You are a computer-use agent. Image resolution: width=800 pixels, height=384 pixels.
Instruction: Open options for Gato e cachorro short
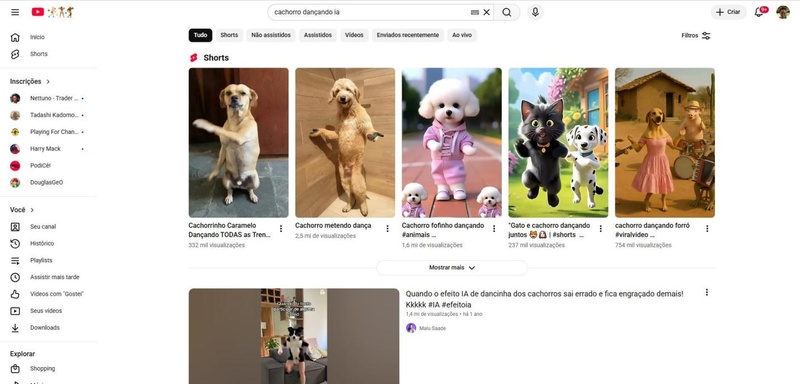click(601, 228)
